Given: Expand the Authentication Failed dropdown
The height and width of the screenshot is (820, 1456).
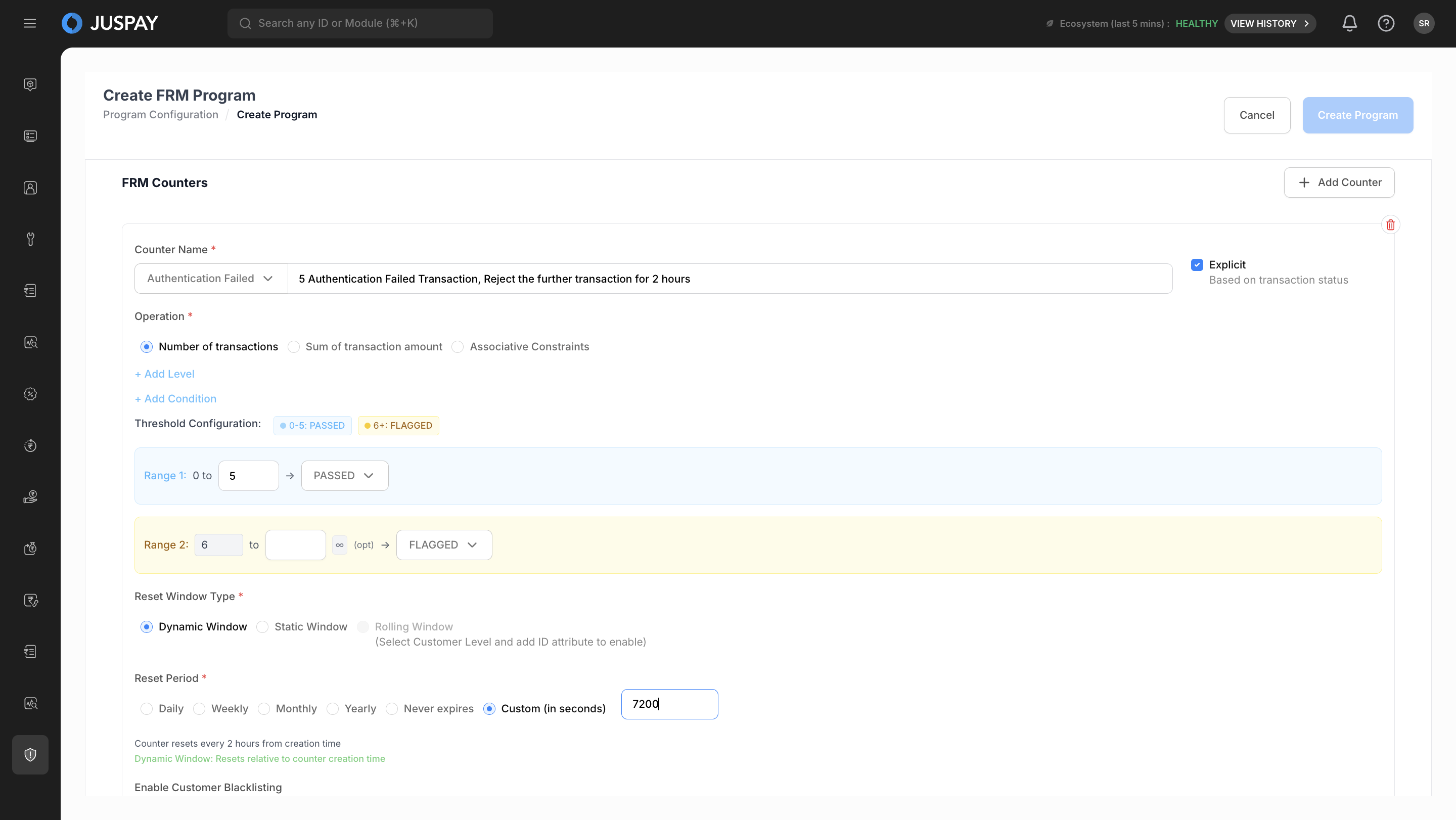Looking at the screenshot, I should (211, 279).
